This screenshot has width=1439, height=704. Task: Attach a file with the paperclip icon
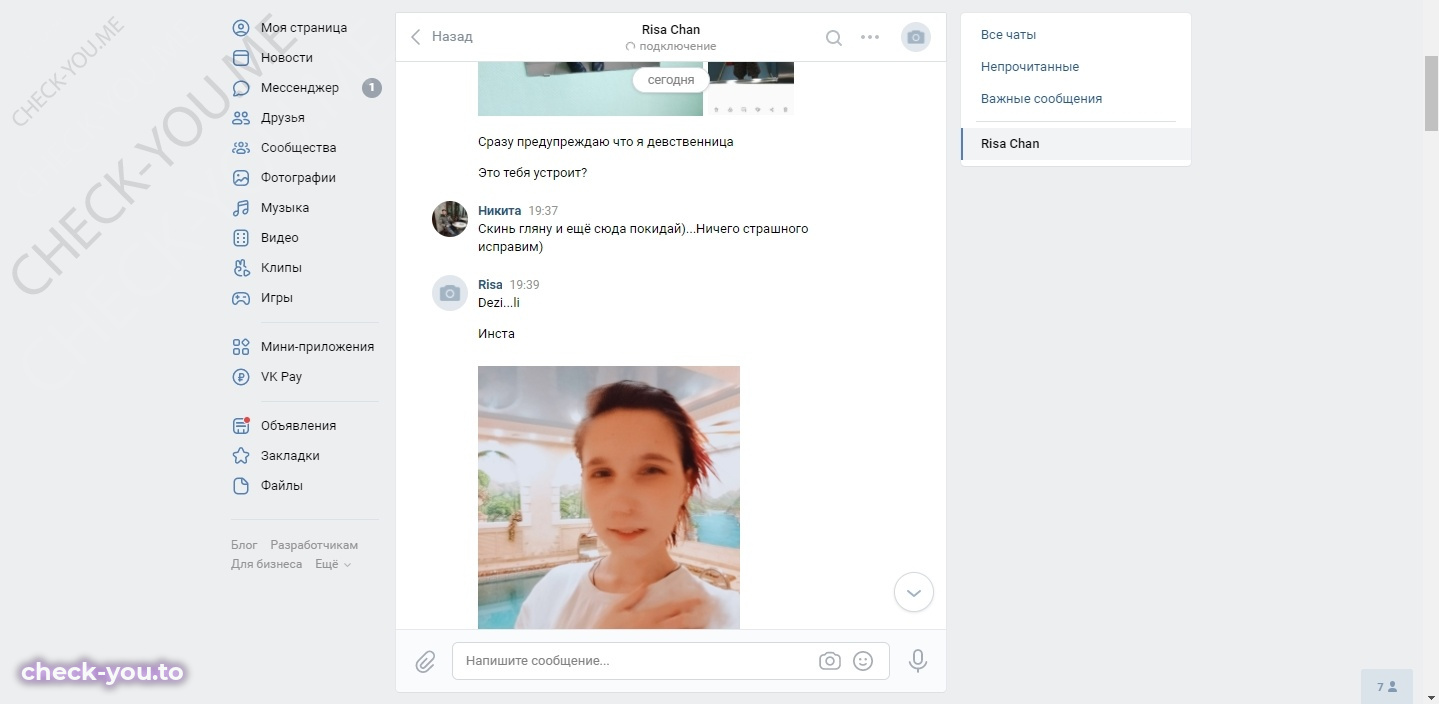point(425,661)
